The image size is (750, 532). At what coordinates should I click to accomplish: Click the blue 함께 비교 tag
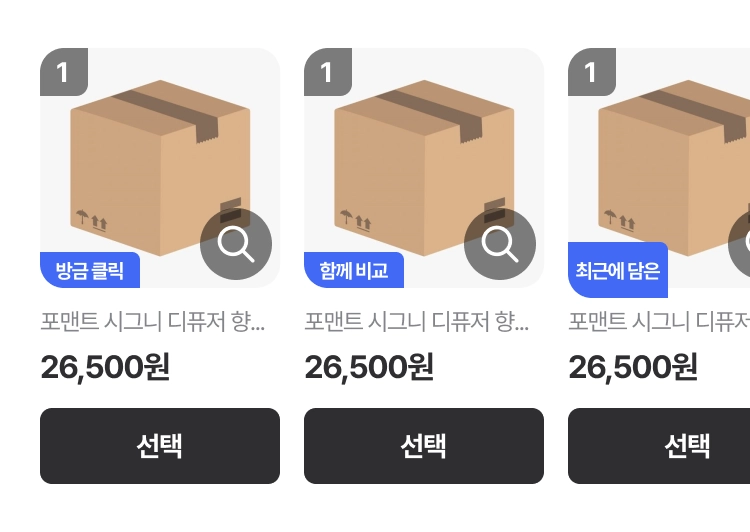point(354,270)
